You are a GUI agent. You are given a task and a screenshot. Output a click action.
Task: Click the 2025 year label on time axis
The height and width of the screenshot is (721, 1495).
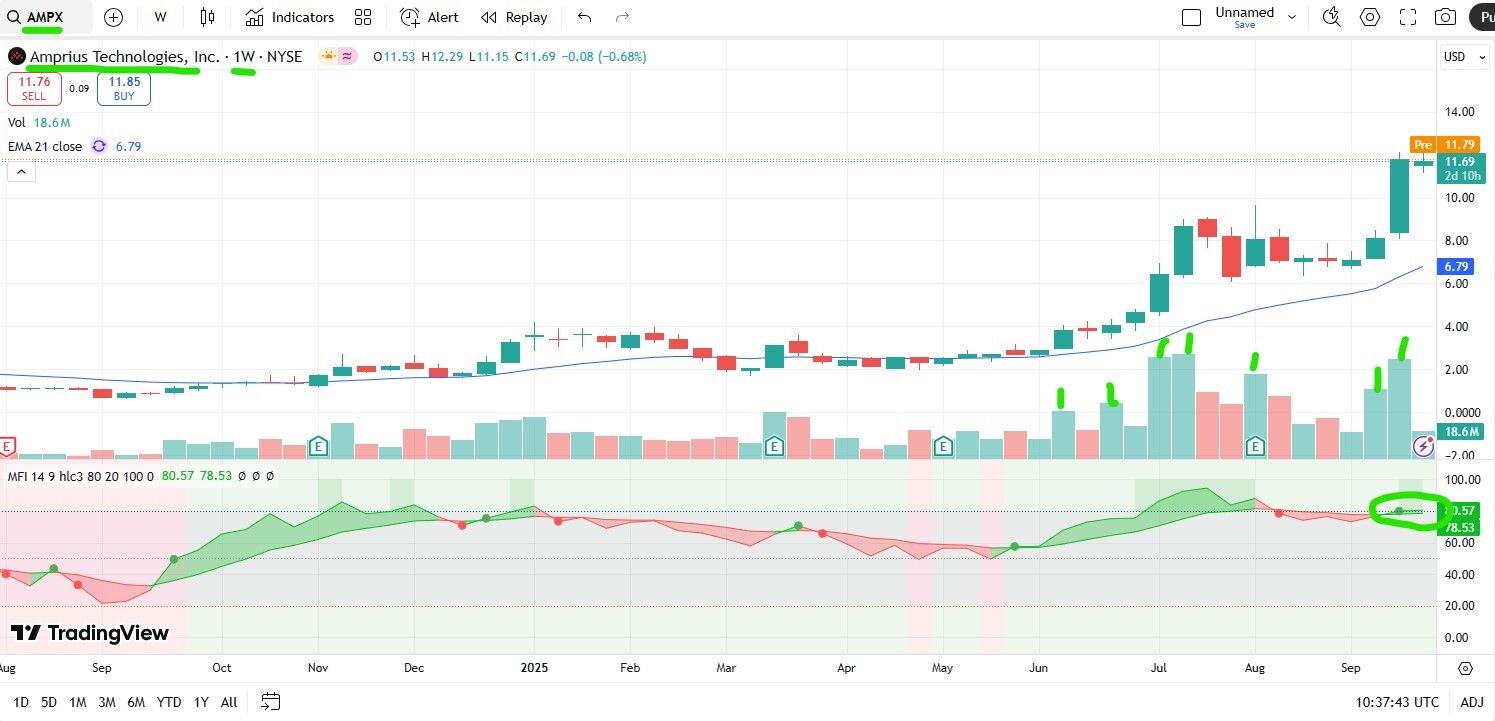(x=534, y=668)
